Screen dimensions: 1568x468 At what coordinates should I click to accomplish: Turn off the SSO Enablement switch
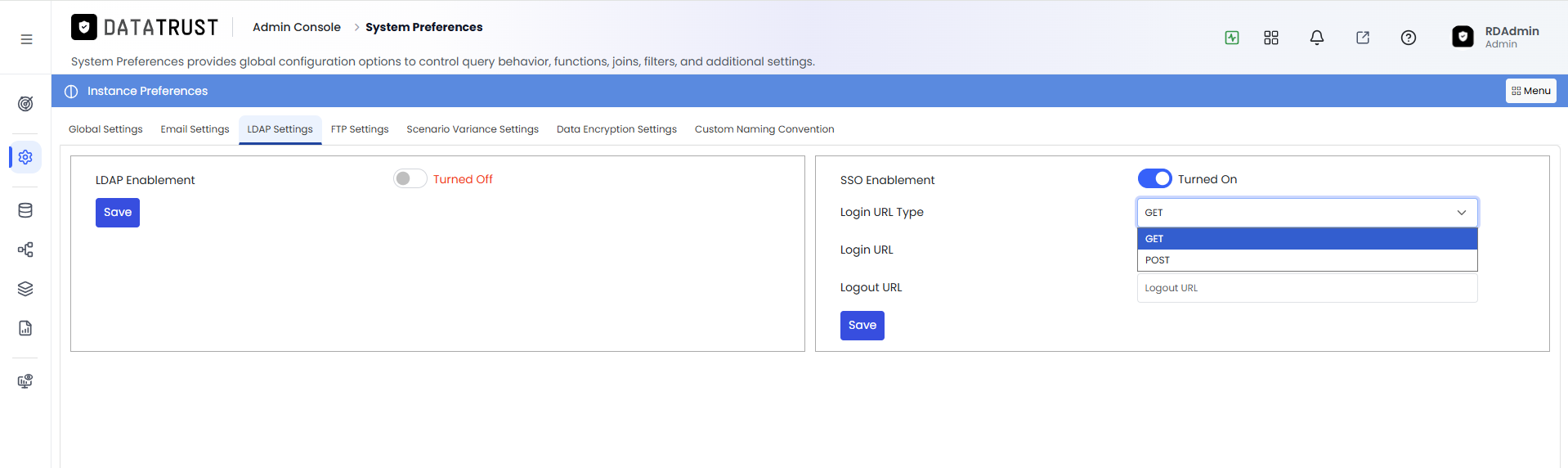coord(1154,178)
